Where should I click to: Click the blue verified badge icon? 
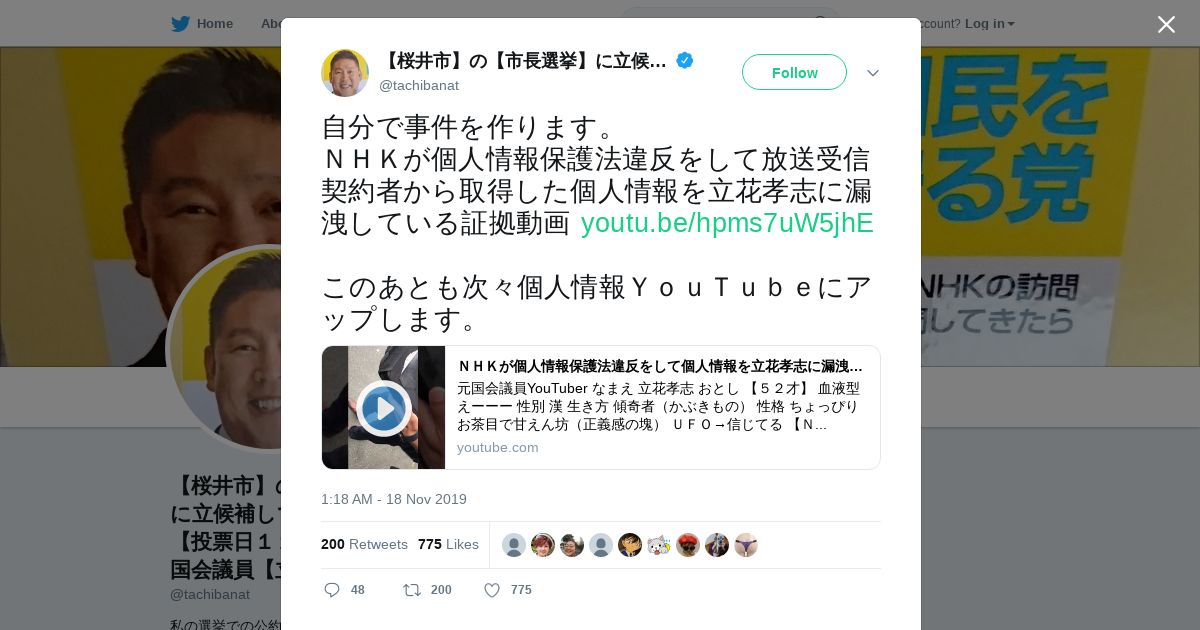(x=685, y=61)
